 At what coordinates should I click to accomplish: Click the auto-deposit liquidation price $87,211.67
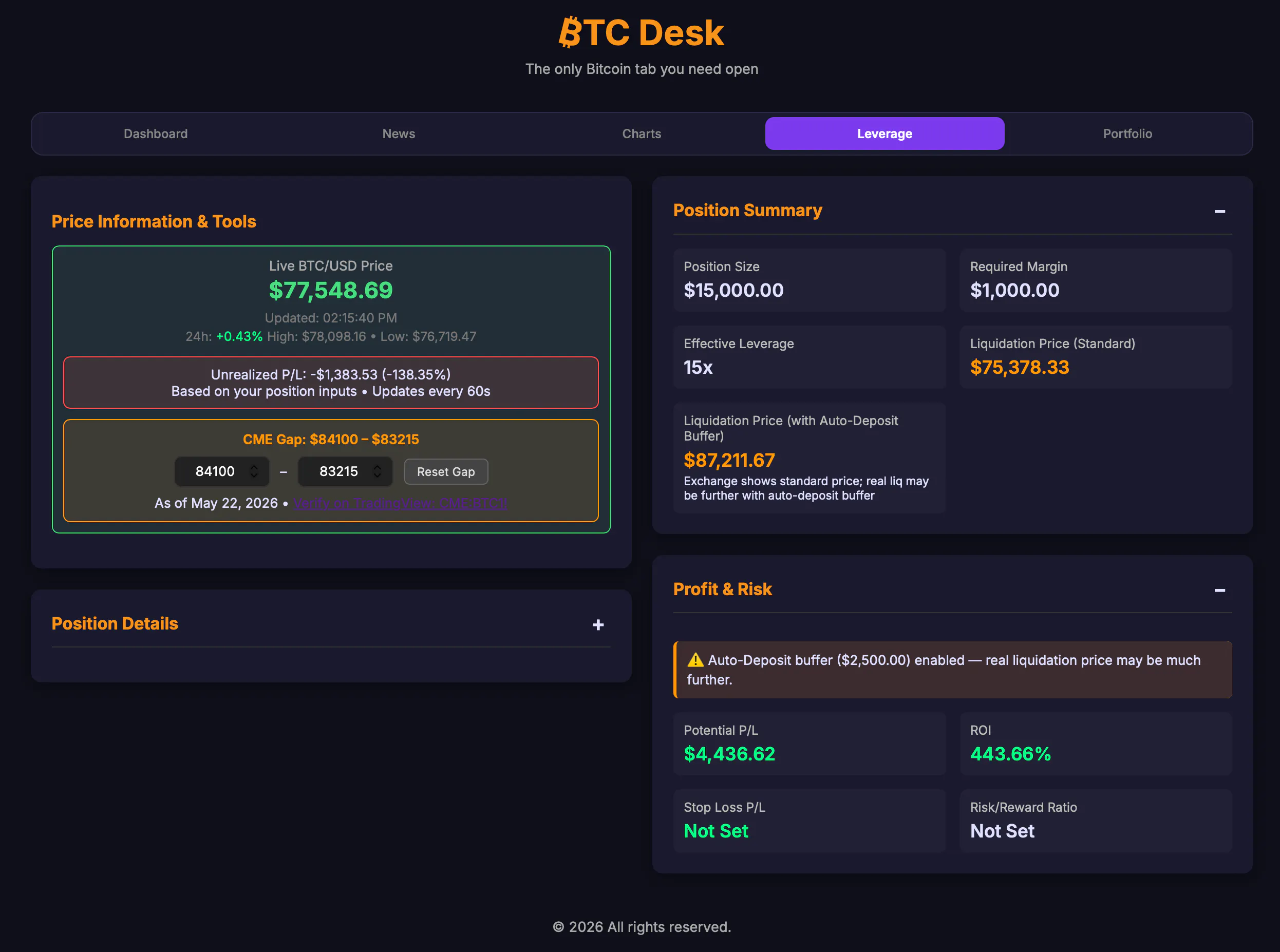(729, 460)
